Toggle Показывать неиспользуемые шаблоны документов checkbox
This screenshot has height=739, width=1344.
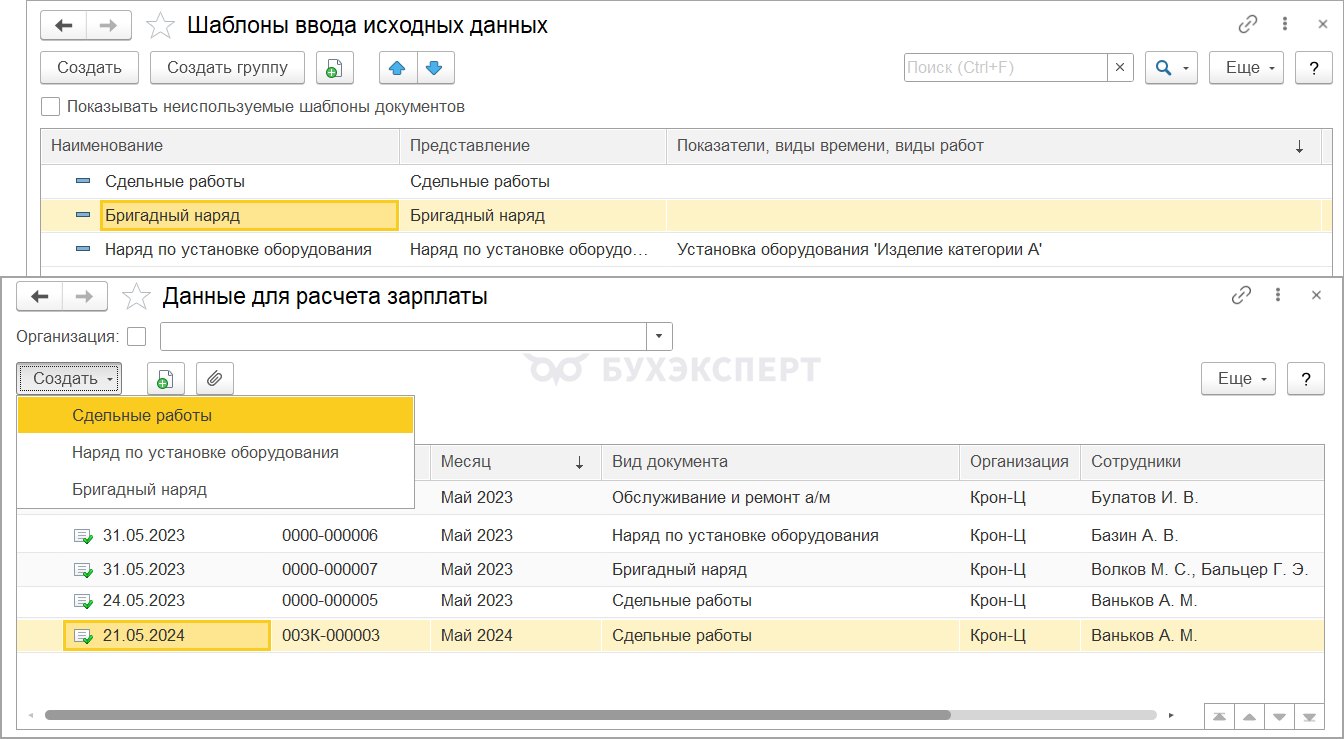point(50,106)
